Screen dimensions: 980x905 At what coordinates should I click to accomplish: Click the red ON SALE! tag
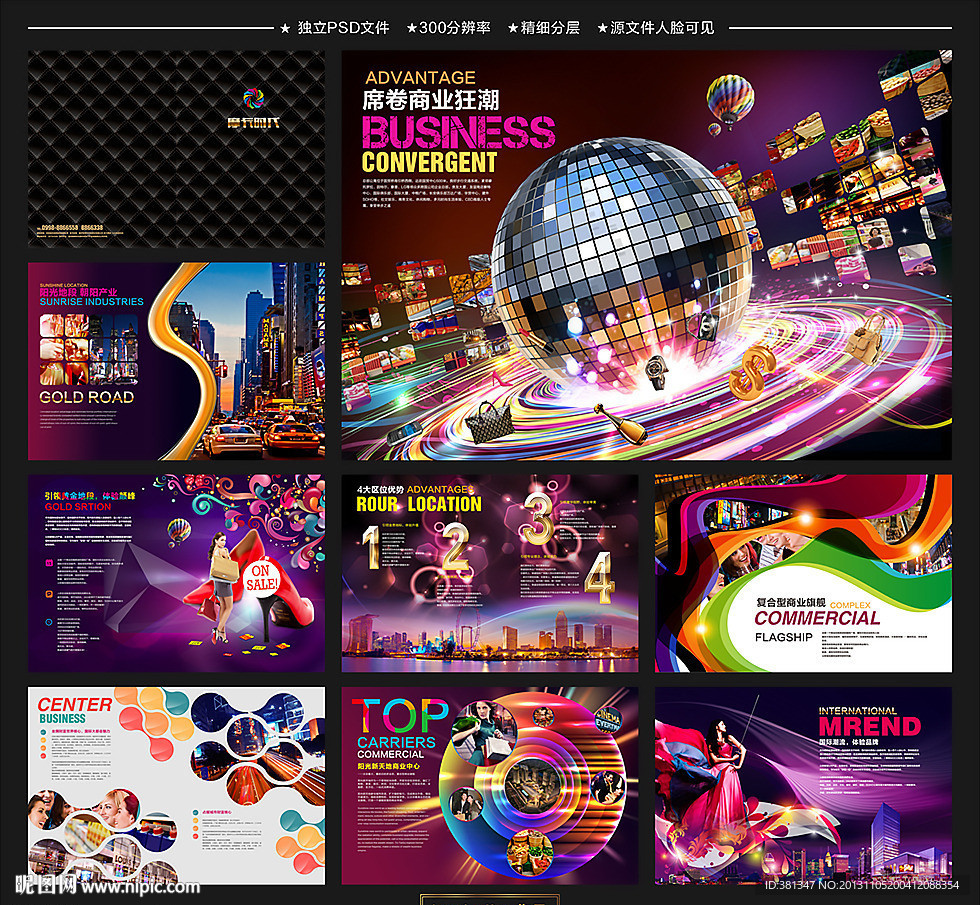[x=261, y=578]
